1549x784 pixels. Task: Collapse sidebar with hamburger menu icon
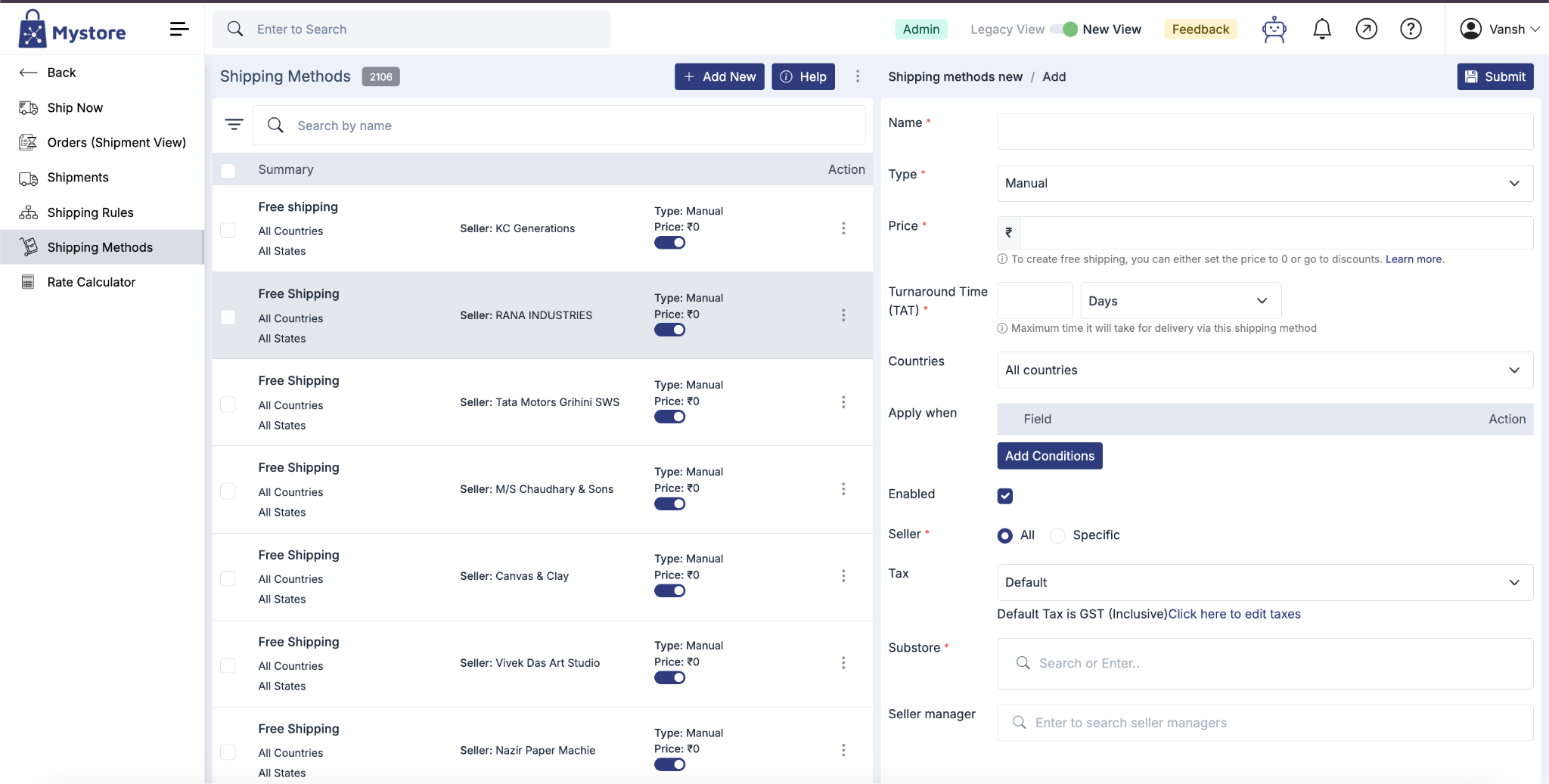(179, 29)
